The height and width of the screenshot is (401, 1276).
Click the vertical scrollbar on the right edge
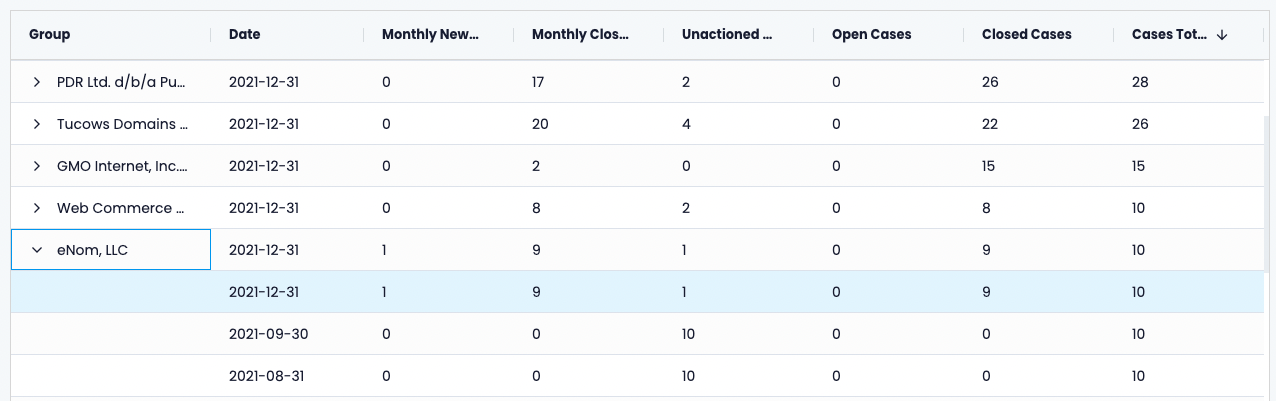[1269, 200]
